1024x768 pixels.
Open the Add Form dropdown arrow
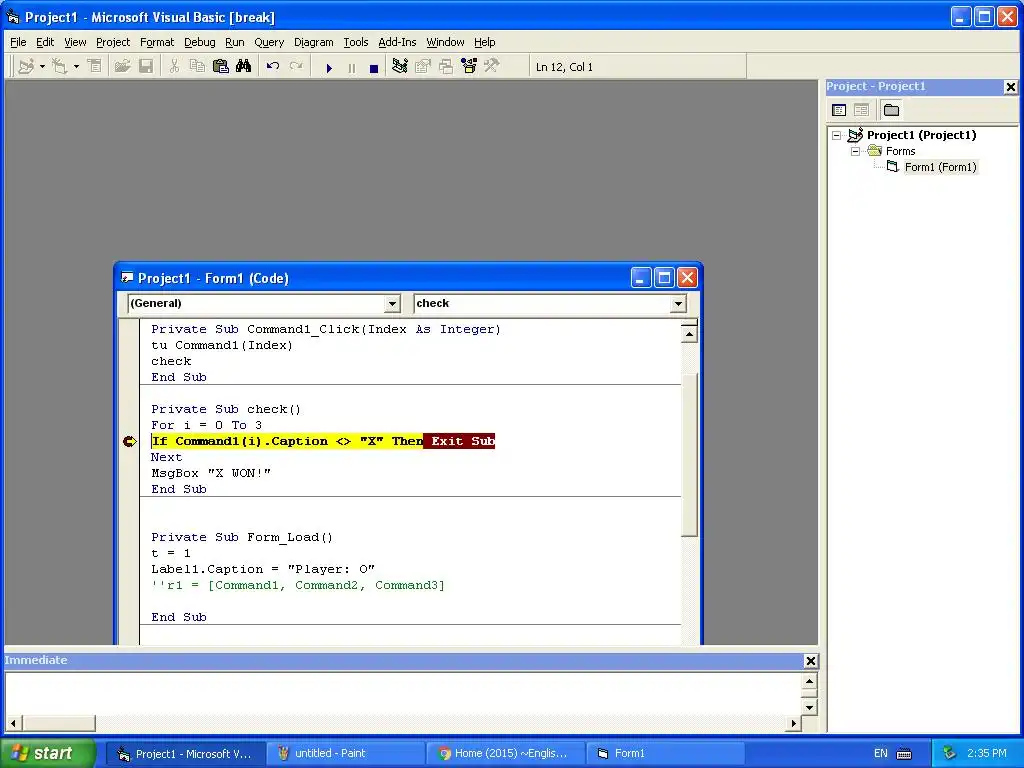coord(76,67)
